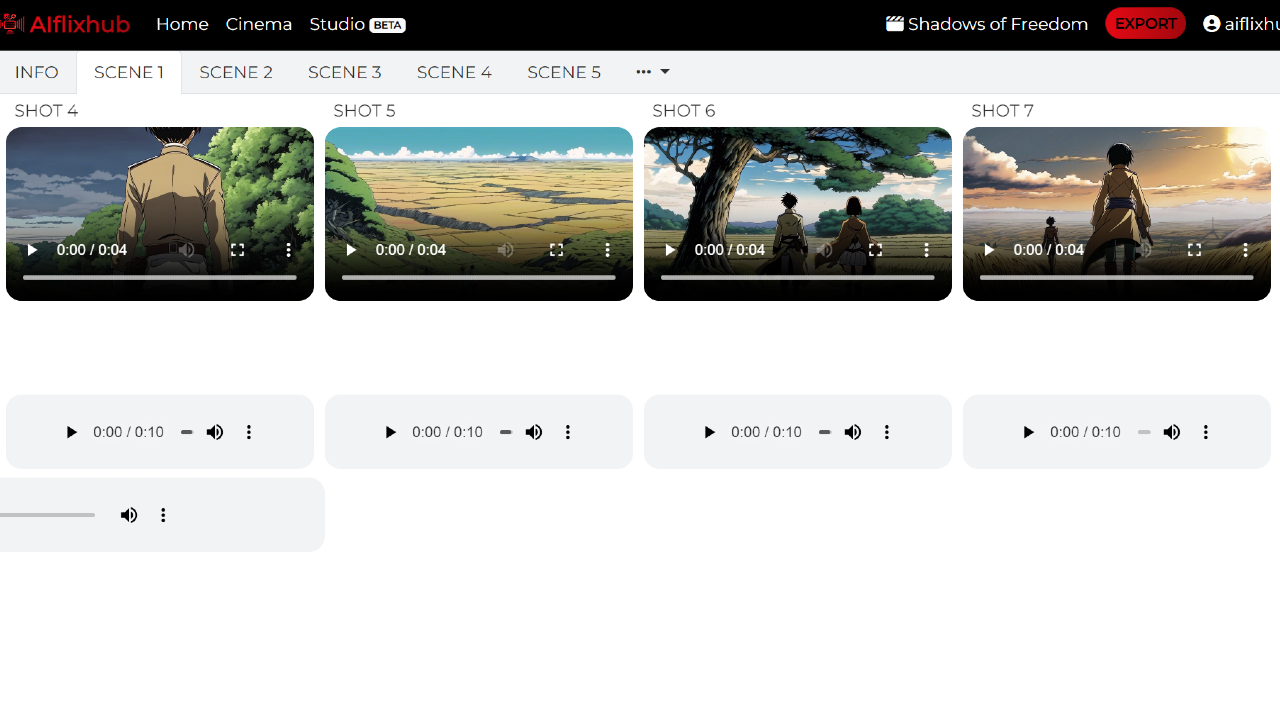Open the SCENE 3 tab

345,72
